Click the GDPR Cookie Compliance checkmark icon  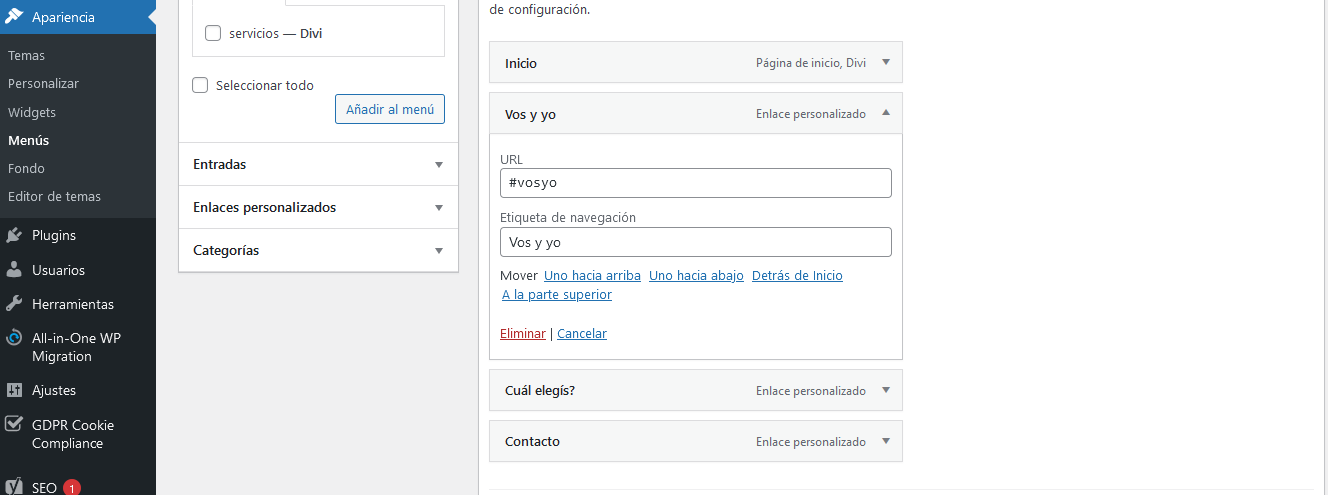14,425
